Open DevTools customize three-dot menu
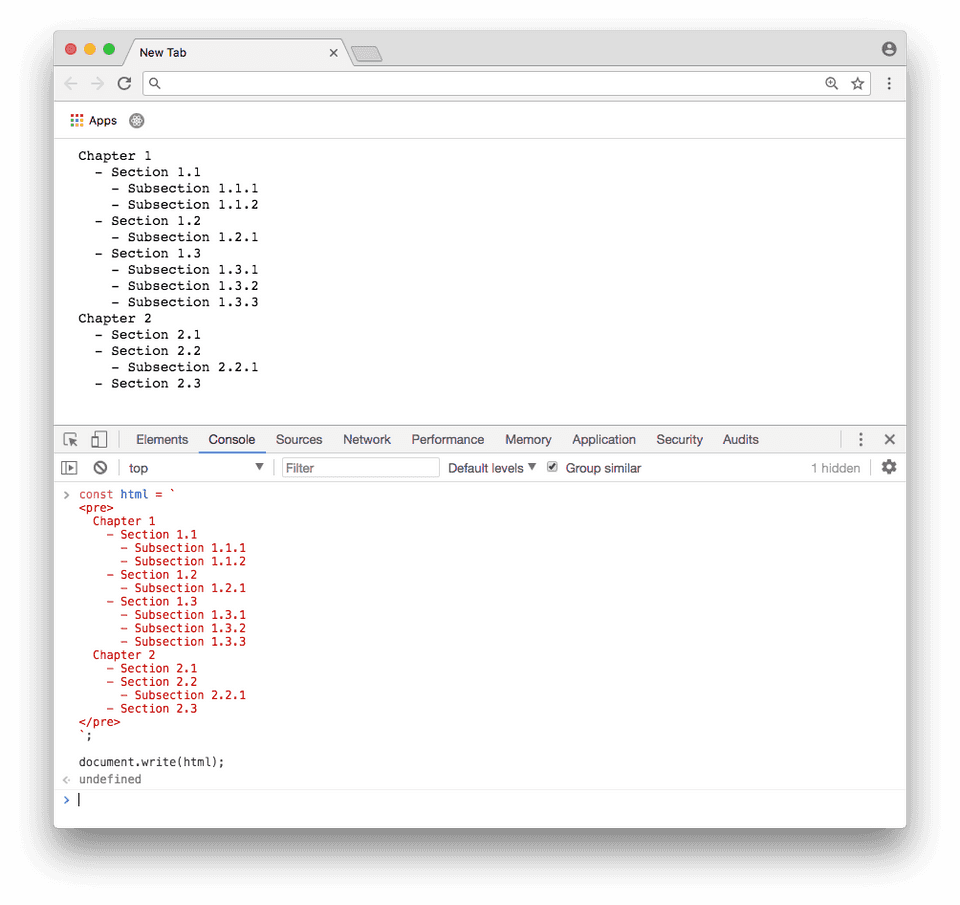 click(860, 439)
